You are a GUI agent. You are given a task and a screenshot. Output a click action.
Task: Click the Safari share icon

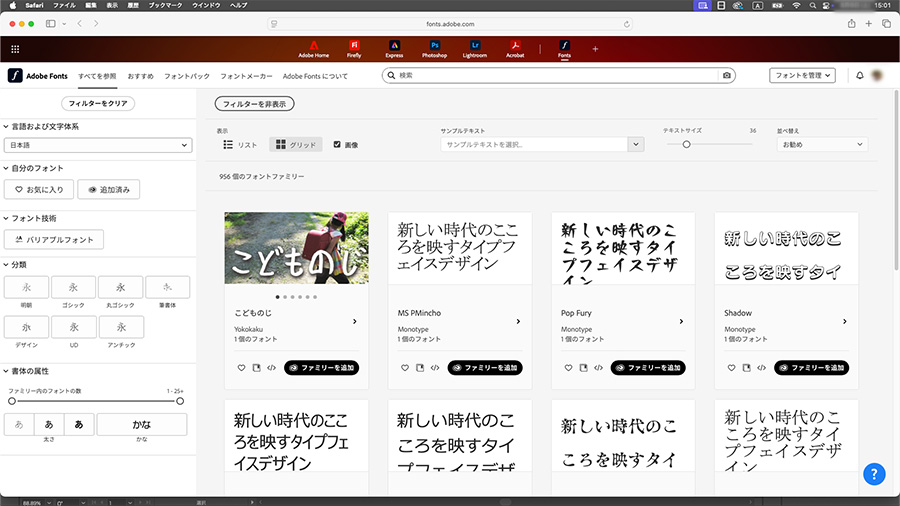coord(852,24)
